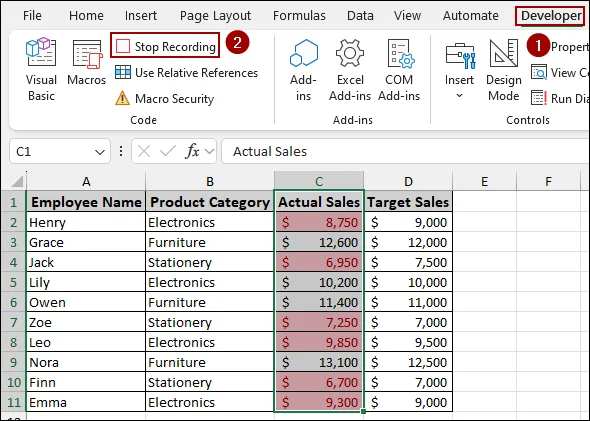Image resolution: width=590 pixels, height=421 pixels.
Task: Click the Cancel entry X icon
Action: (x=144, y=151)
